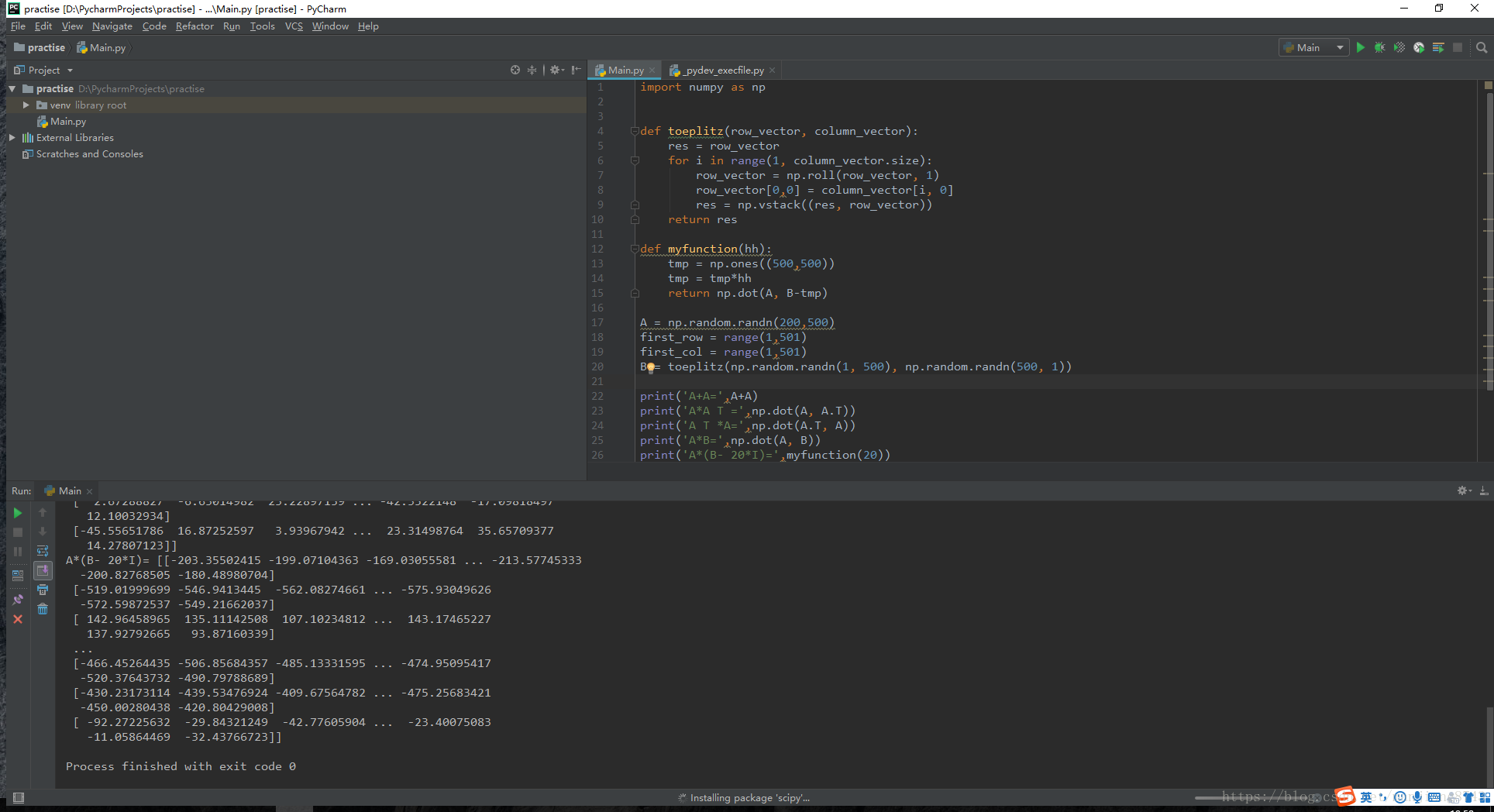Screen dimensions: 1494x812
Task: Click the gray Stop button in the top toolbar
Action: click(x=1458, y=47)
